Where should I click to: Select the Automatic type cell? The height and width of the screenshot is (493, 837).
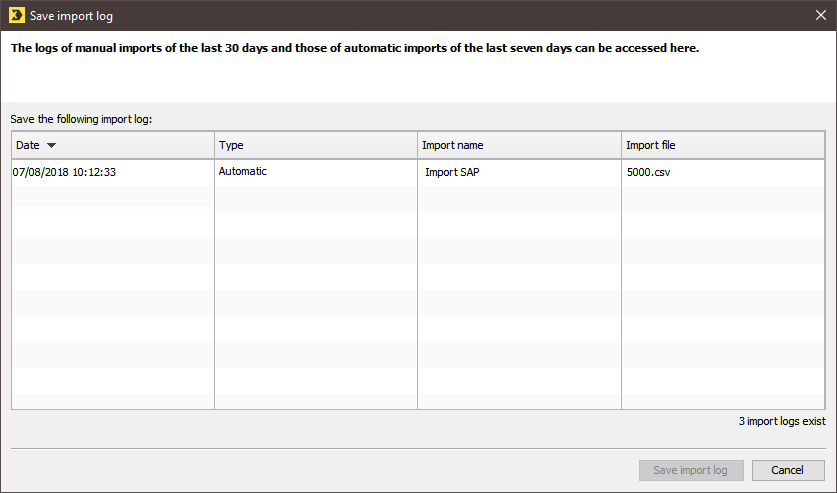243,171
